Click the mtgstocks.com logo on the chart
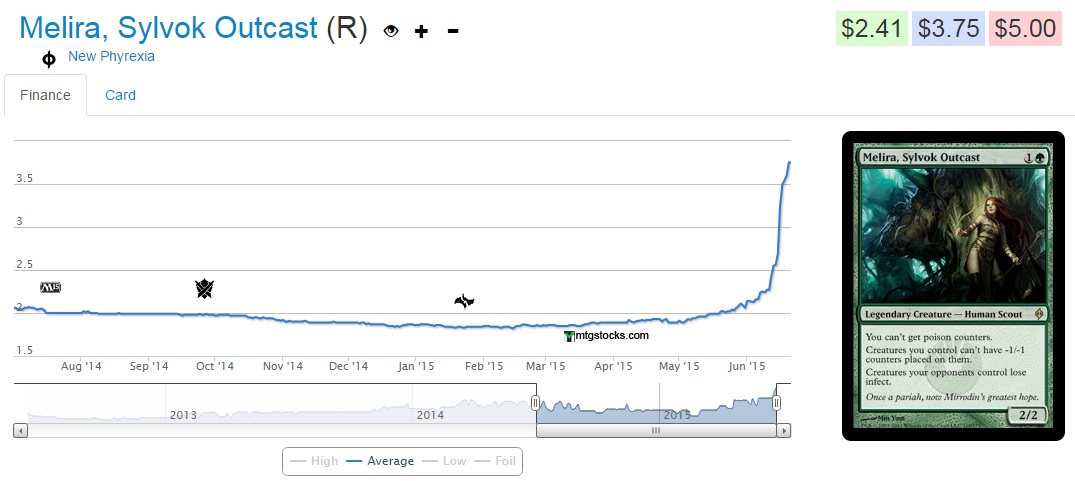1075x481 pixels. pyautogui.click(x=606, y=336)
